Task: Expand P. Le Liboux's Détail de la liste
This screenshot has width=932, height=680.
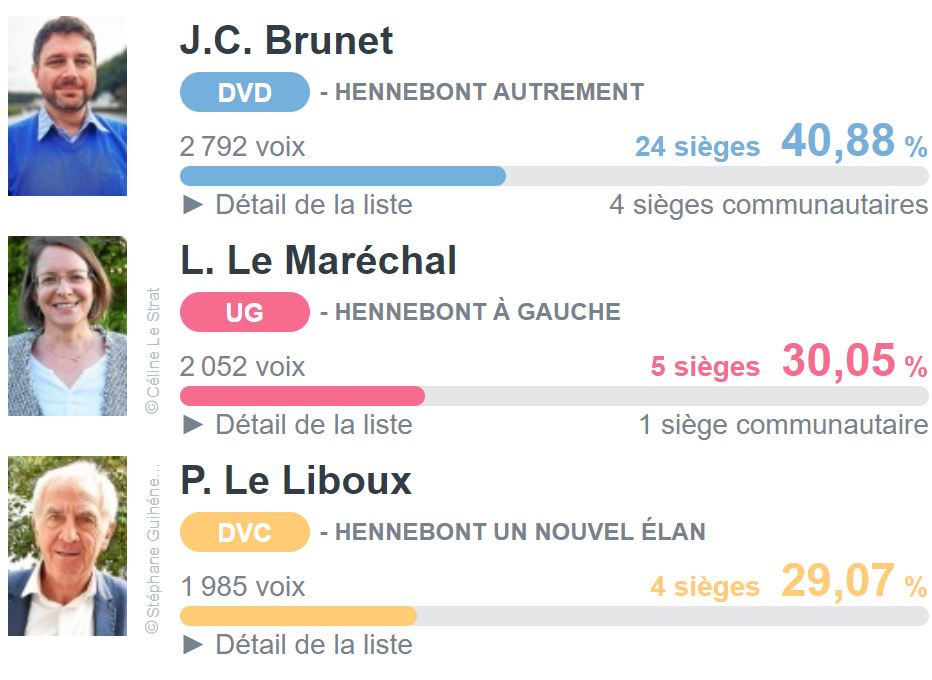Action: coord(297,645)
